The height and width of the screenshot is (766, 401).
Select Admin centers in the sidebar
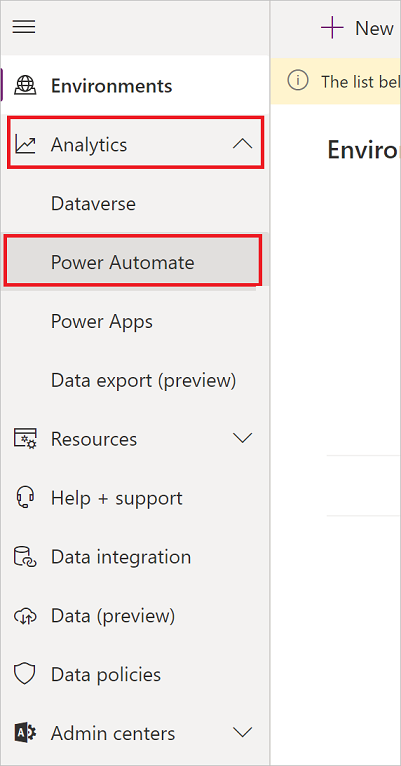pos(135,733)
